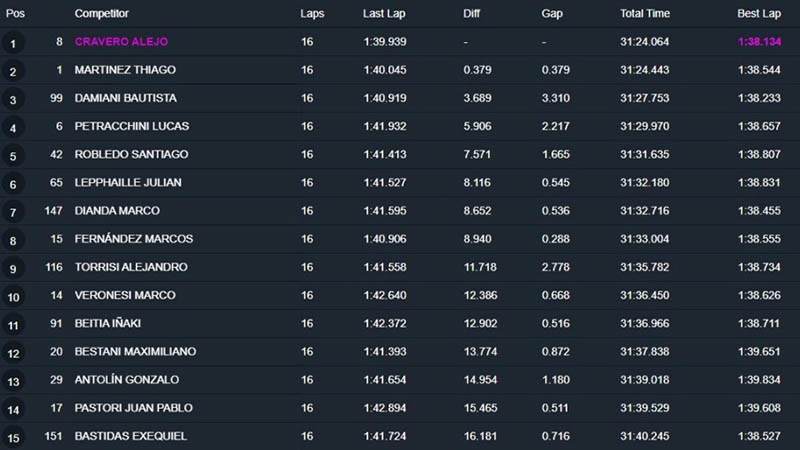Click the Diff column header

[472, 14]
